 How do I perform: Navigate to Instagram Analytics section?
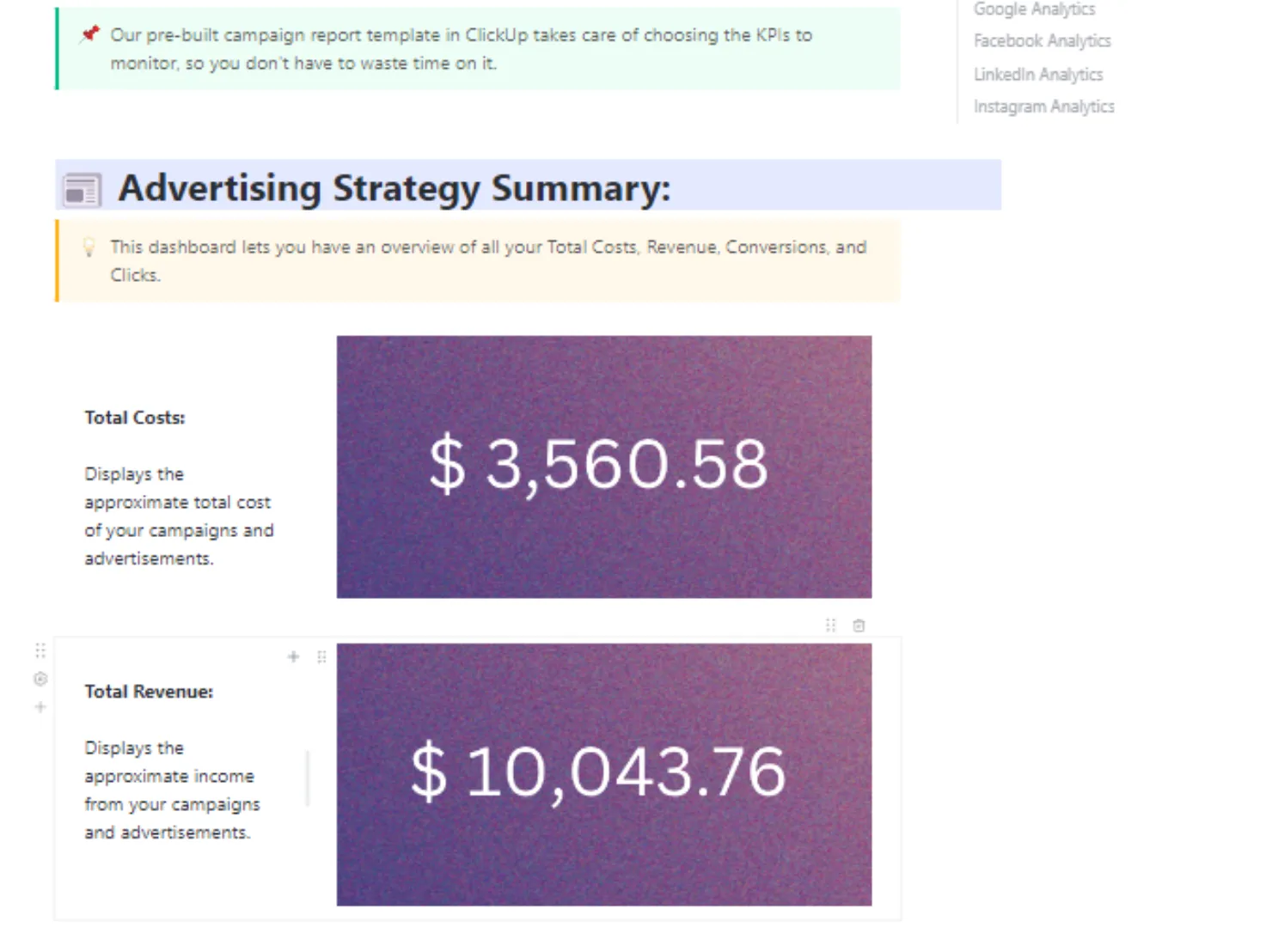1043,107
